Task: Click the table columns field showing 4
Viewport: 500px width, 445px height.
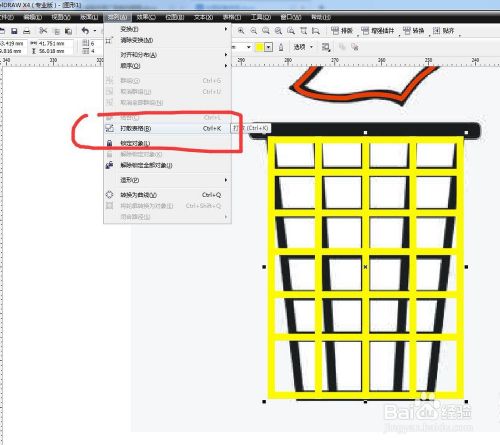Action: pyautogui.click(x=96, y=51)
